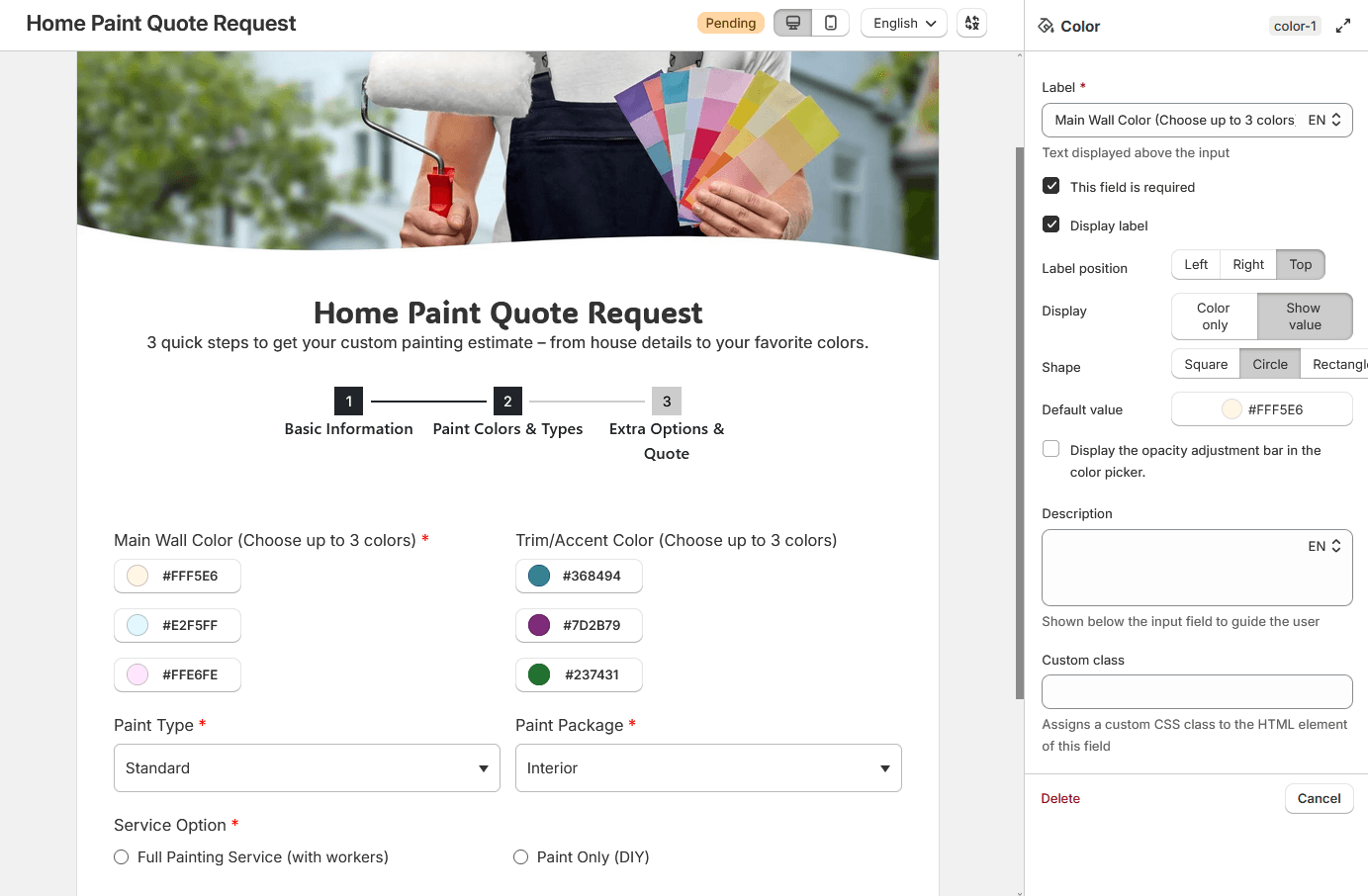Click the Pending status badge
1368x896 pixels.
[x=731, y=23]
